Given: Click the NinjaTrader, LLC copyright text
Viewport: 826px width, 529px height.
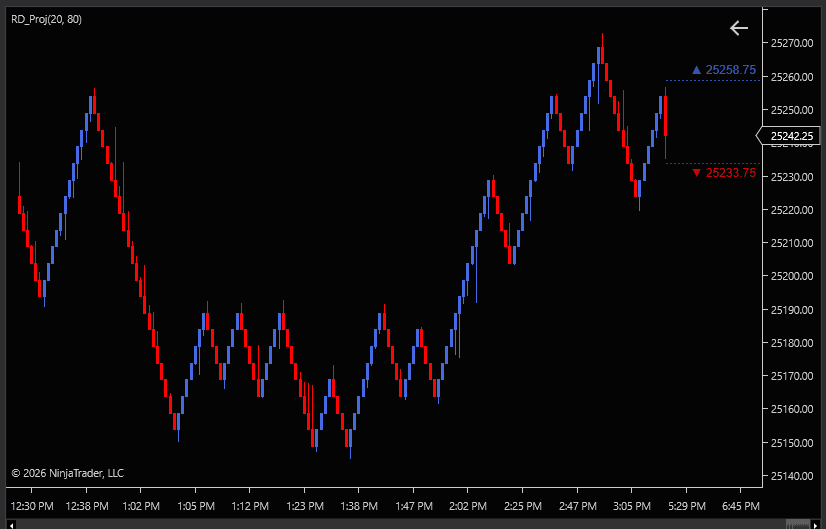Looking at the screenshot, I should (x=67, y=473).
